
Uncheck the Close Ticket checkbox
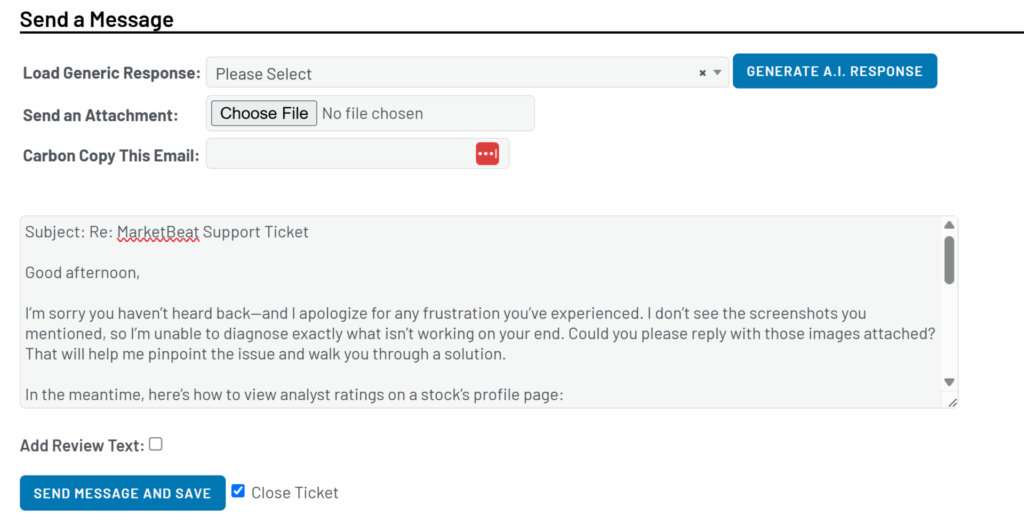(x=238, y=491)
